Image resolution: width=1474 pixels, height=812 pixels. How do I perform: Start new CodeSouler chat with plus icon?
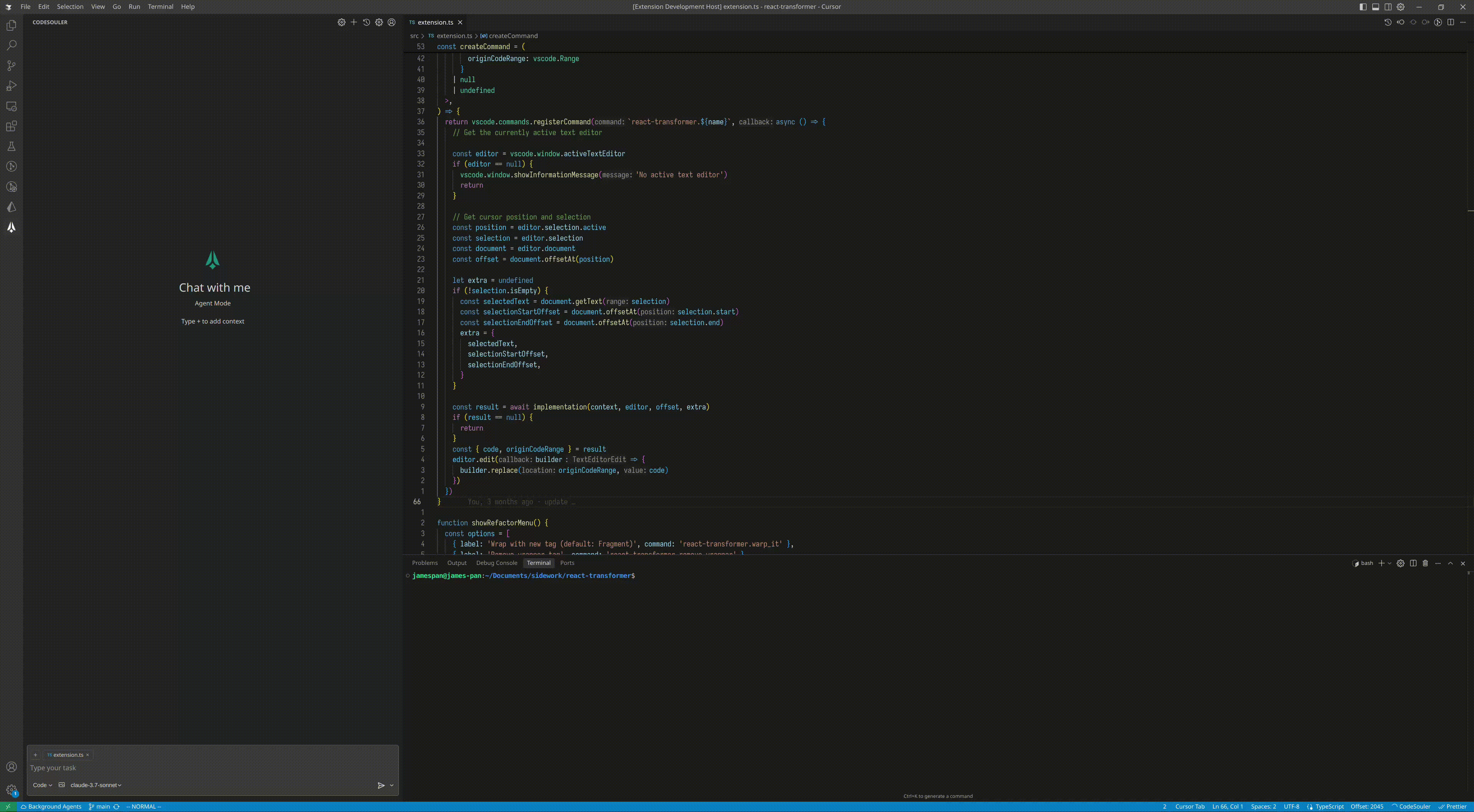[354, 22]
